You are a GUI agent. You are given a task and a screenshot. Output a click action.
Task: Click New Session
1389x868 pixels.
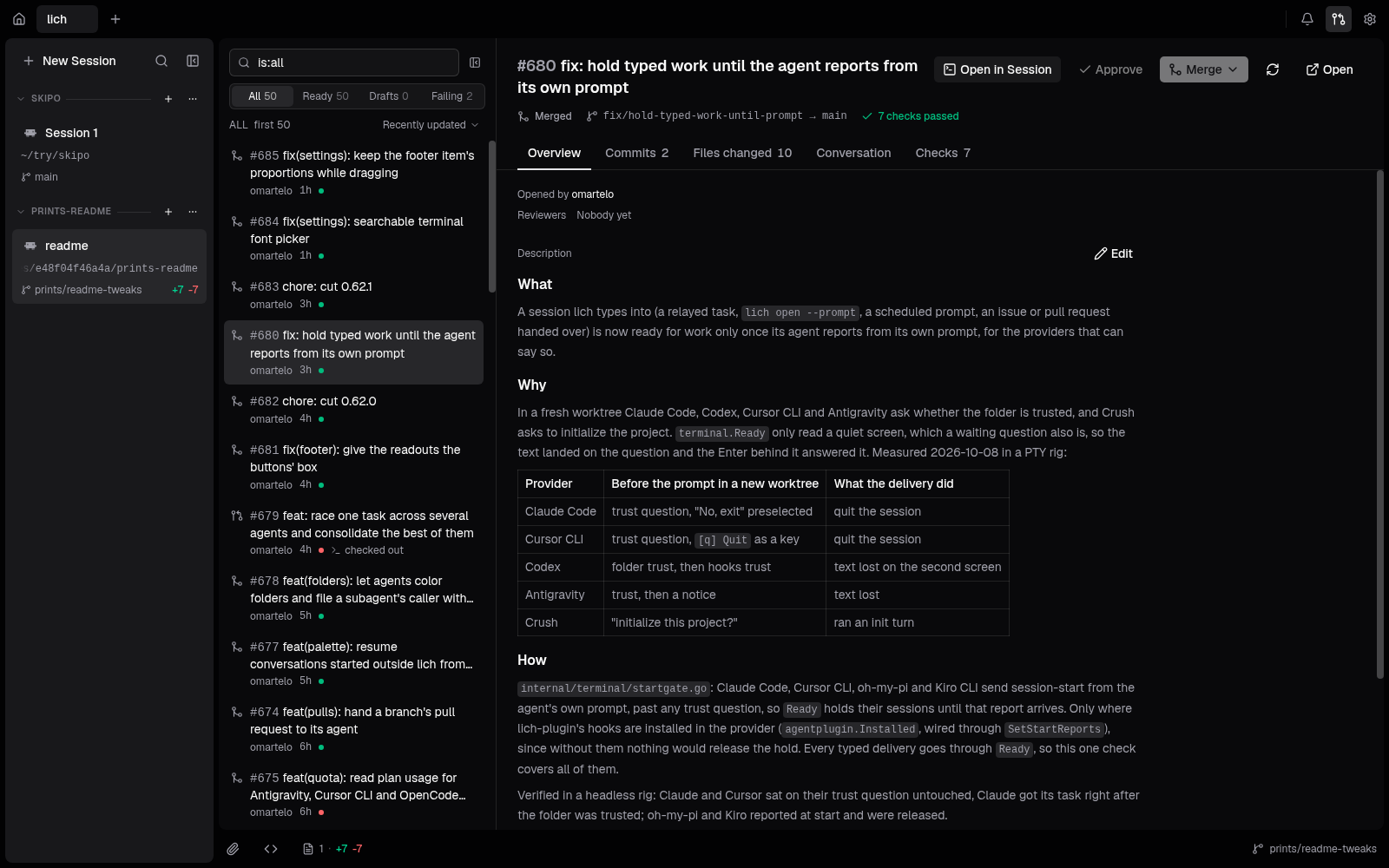click(69, 61)
